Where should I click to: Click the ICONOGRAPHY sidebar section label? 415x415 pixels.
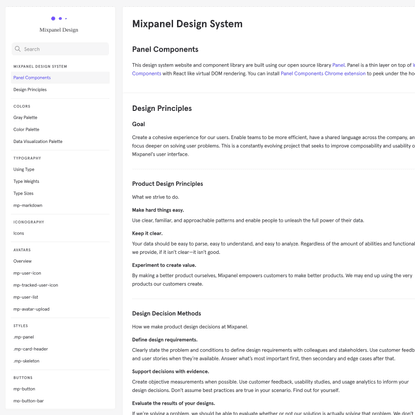[x=29, y=222]
